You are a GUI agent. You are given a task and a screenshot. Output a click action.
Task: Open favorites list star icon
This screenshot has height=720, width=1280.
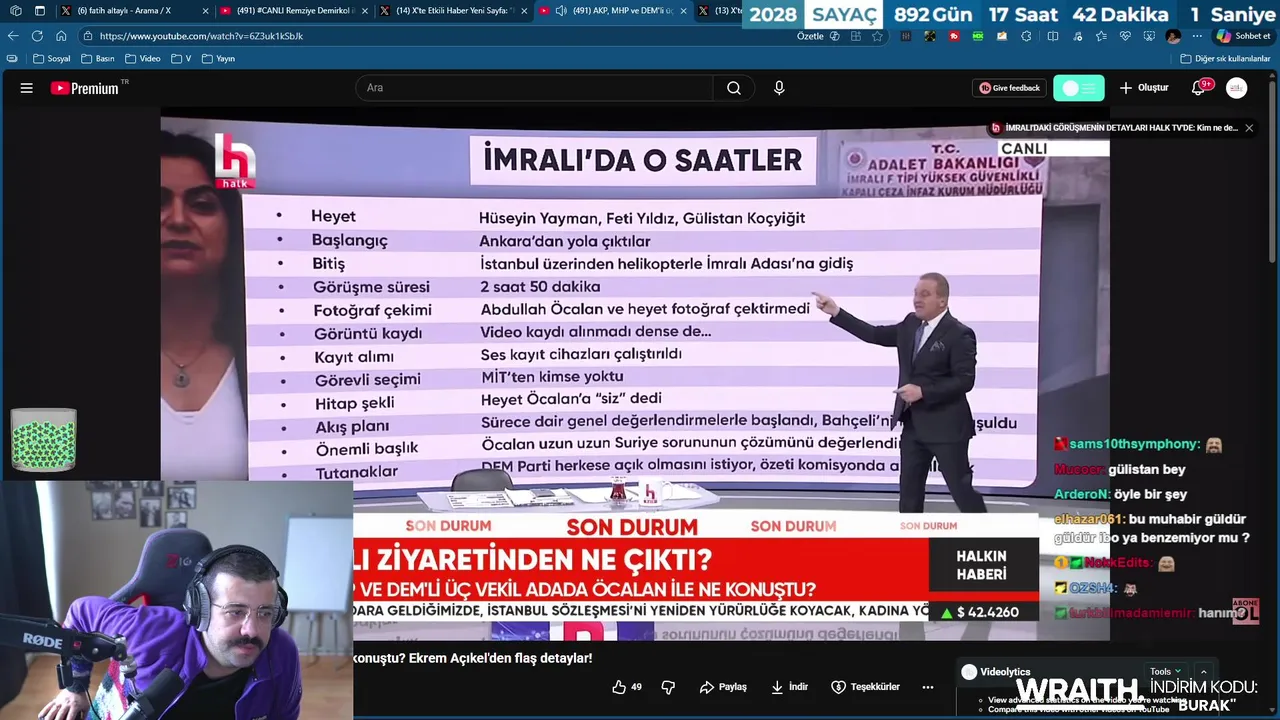tap(1101, 36)
